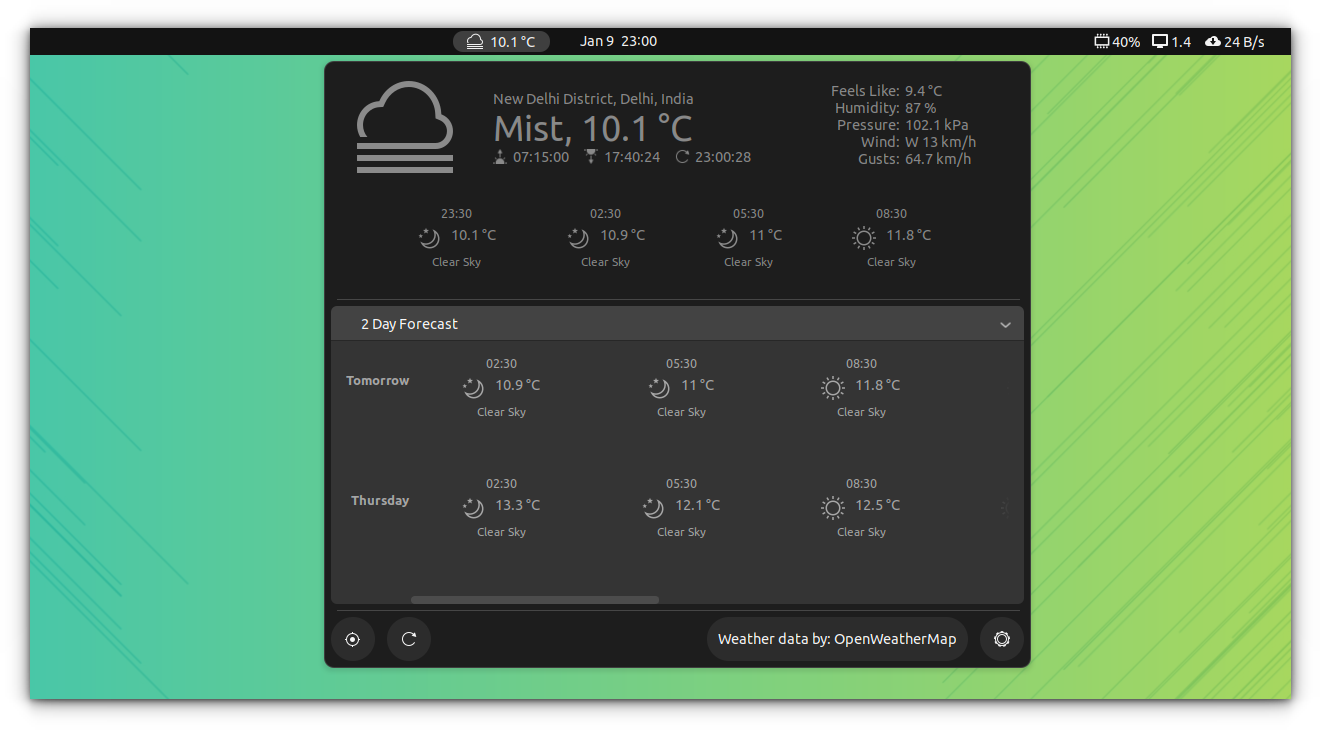Click the Weather data by OpenWeatherMap link
Image resolution: width=1321 pixels, height=731 pixels.
837,638
